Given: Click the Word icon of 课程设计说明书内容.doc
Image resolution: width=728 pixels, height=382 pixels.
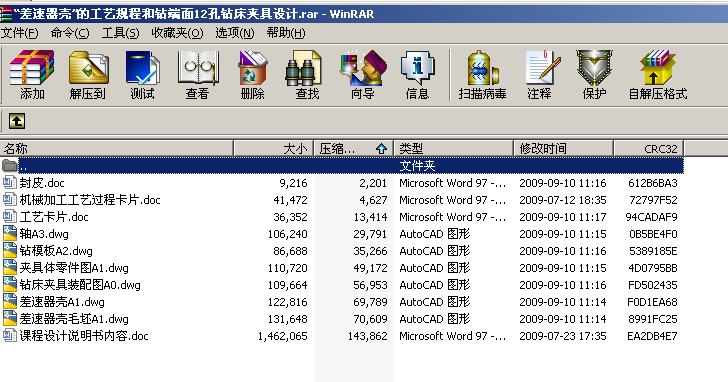Looking at the screenshot, I should 9,336.
